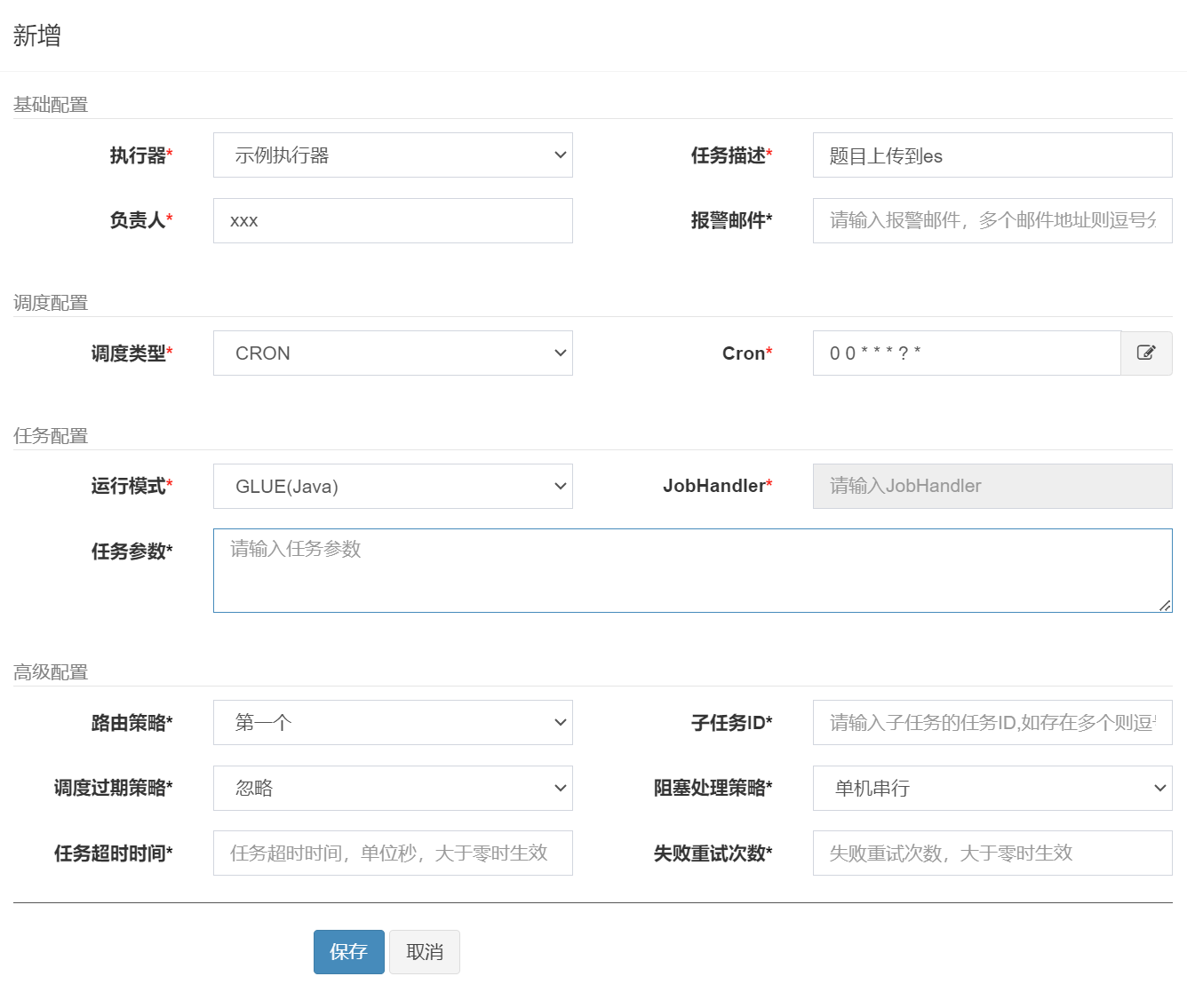Image resolution: width=1187 pixels, height=1008 pixels.
Task: Click the 失败重试次数 input field
Action: click(x=992, y=853)
